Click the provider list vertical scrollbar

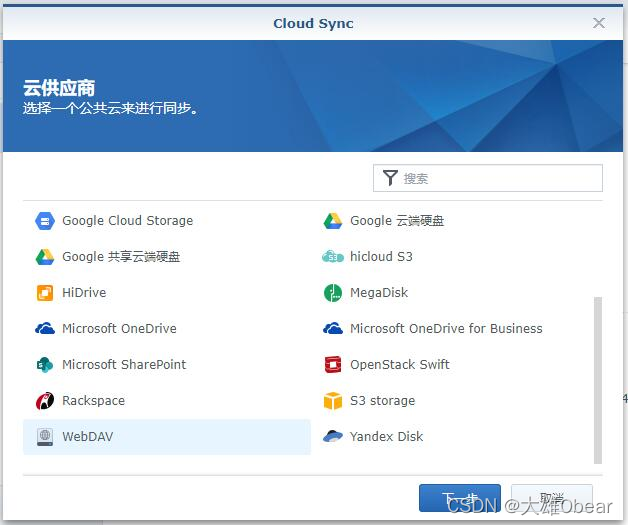point(598,380)
